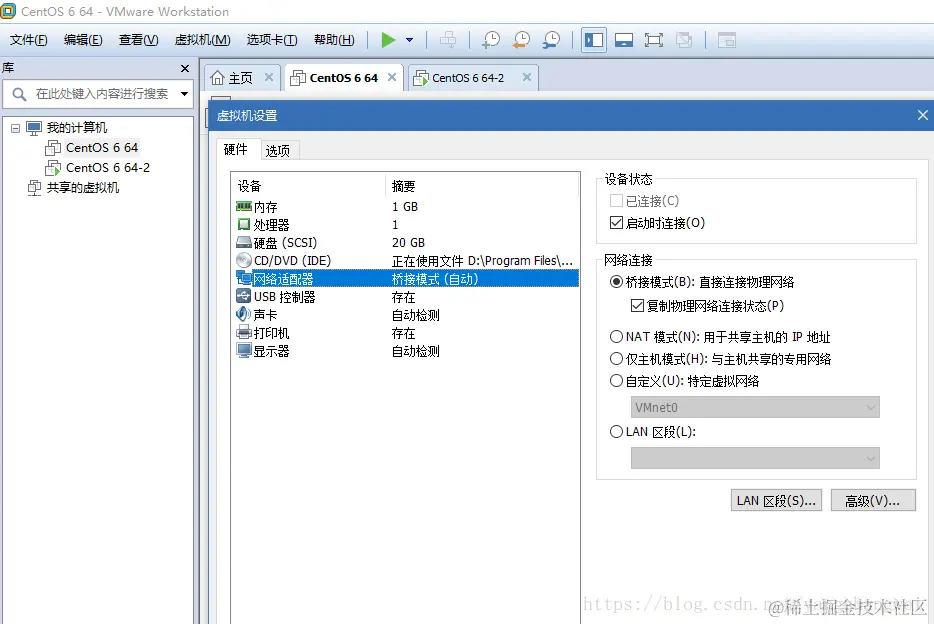Toggle the library sidebar view icon
Image resolution: width=934 pixels, height=624 pixels.
[594, 40]
